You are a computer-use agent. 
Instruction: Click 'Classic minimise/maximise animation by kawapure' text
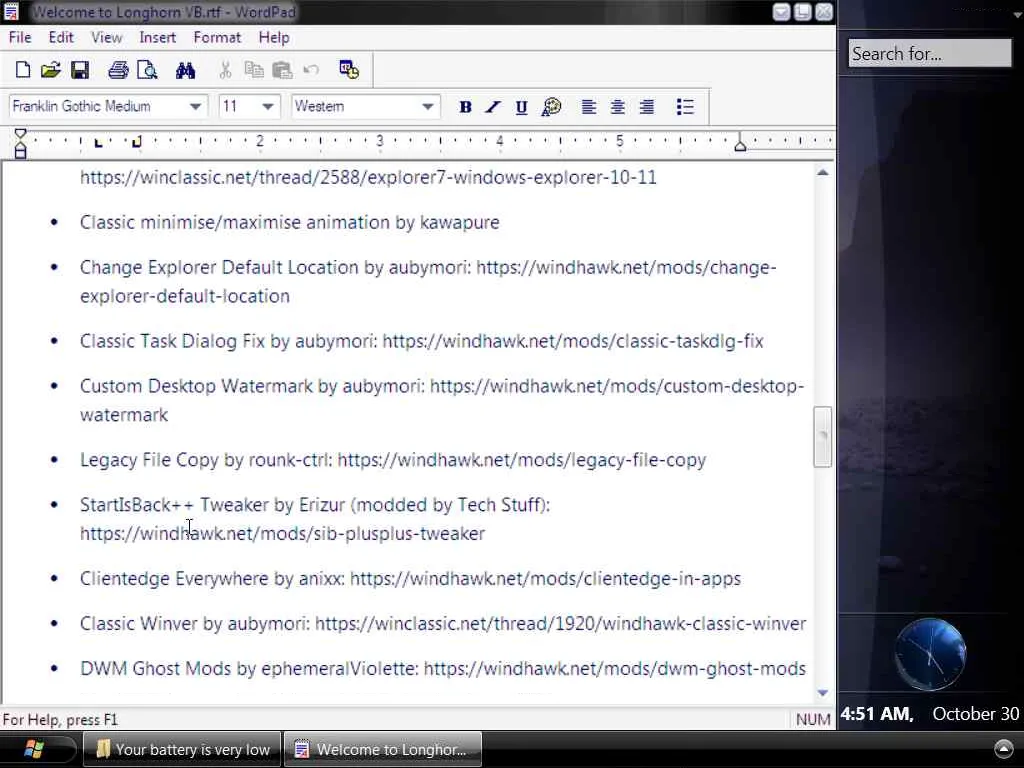[289, 223]
